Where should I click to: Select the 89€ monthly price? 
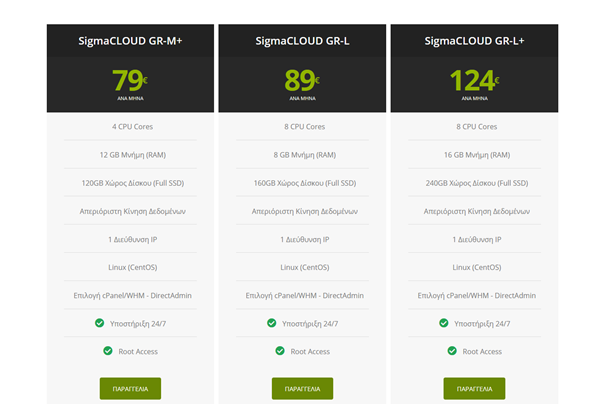302,80
